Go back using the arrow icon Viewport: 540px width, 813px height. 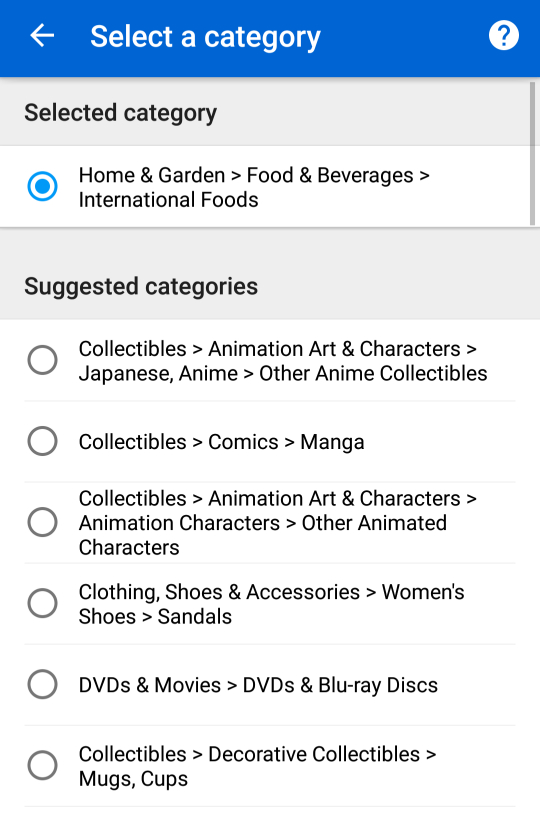coord(42,36)
